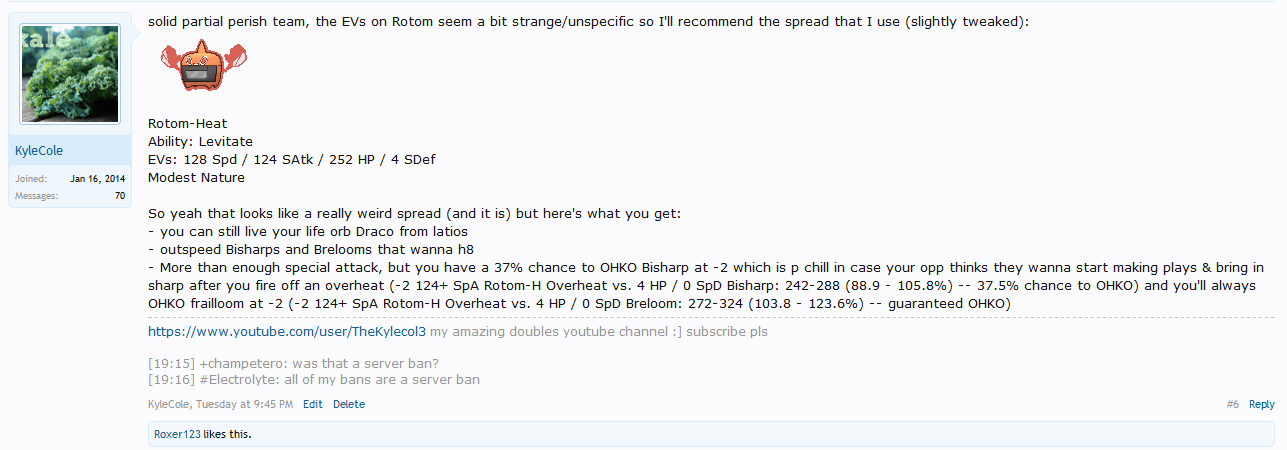Click the opening solid partial perish team sentence
This screenshot has width=1287, height=450.
(x=588, y=21)
